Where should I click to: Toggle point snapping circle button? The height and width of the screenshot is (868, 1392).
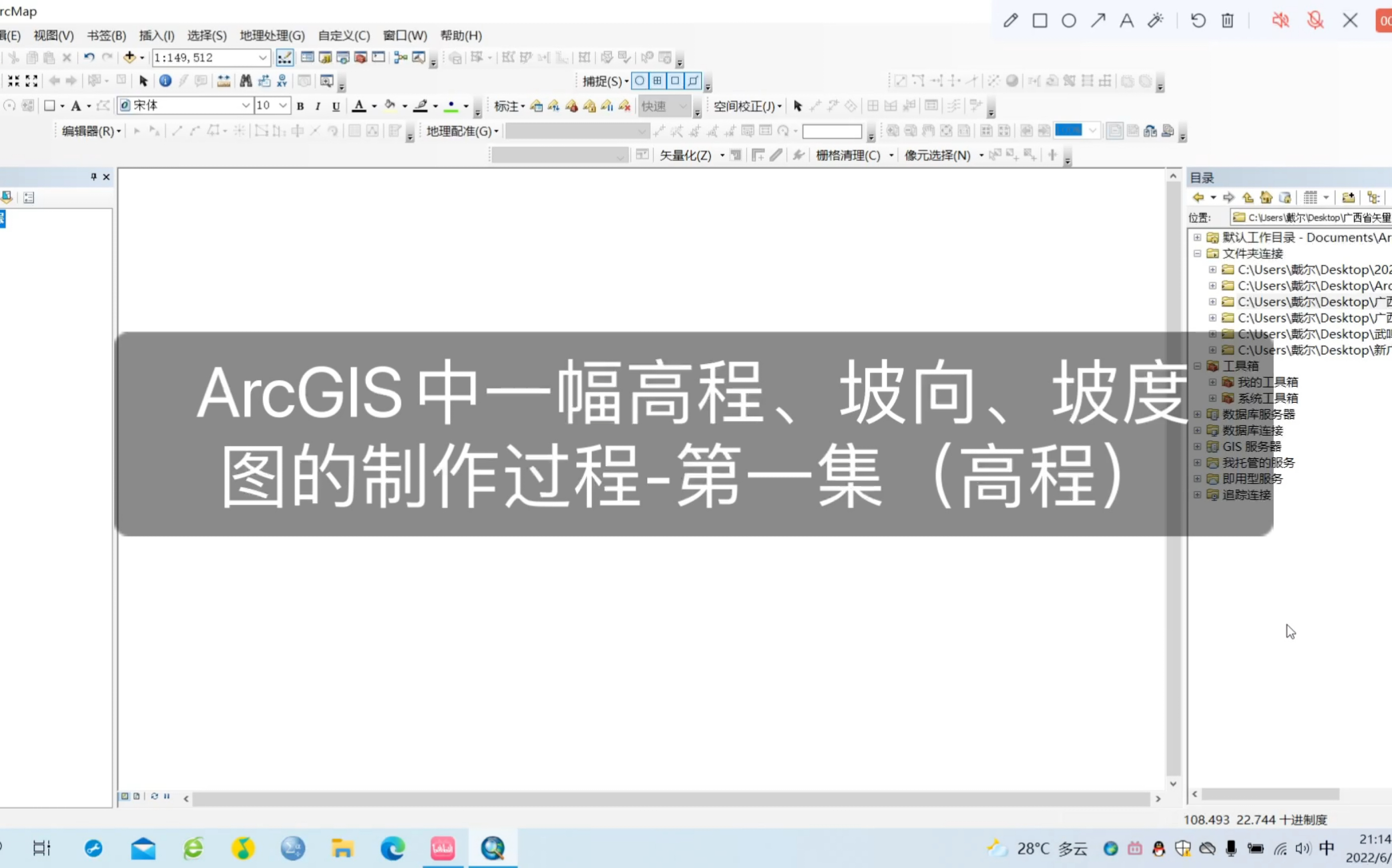(x=639, y=81)
